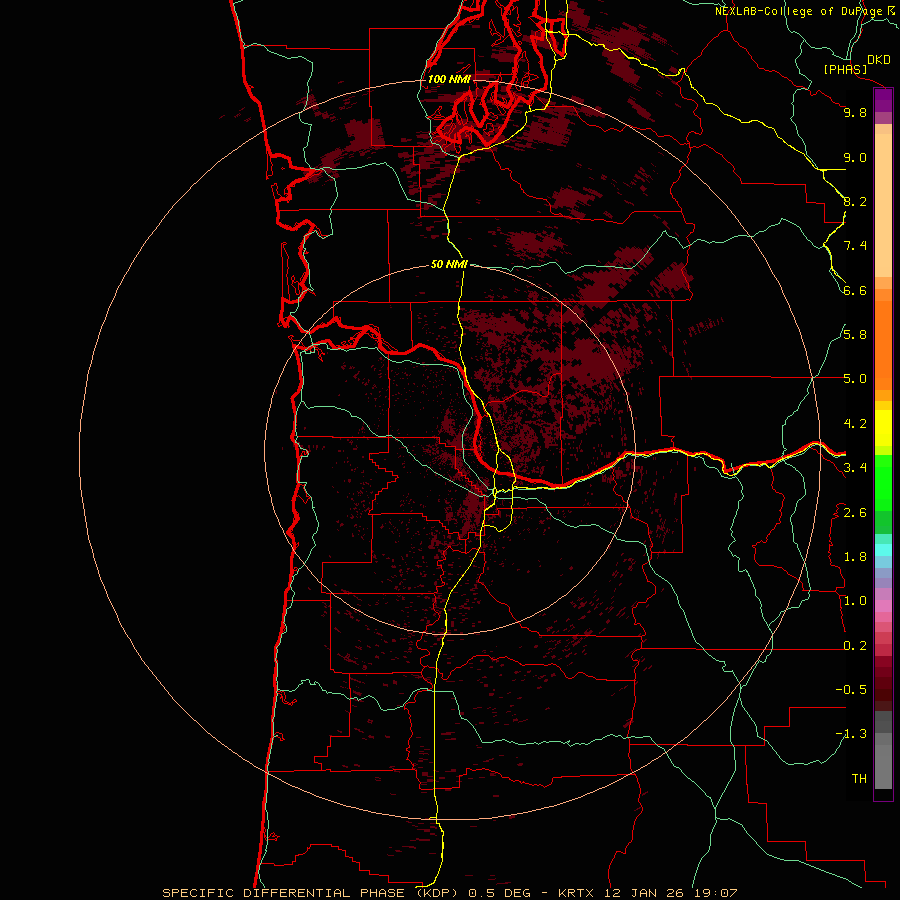Click the cyan swatch on the color bar
The height and width of the screenshot is (900, 900).
point(883,550)
